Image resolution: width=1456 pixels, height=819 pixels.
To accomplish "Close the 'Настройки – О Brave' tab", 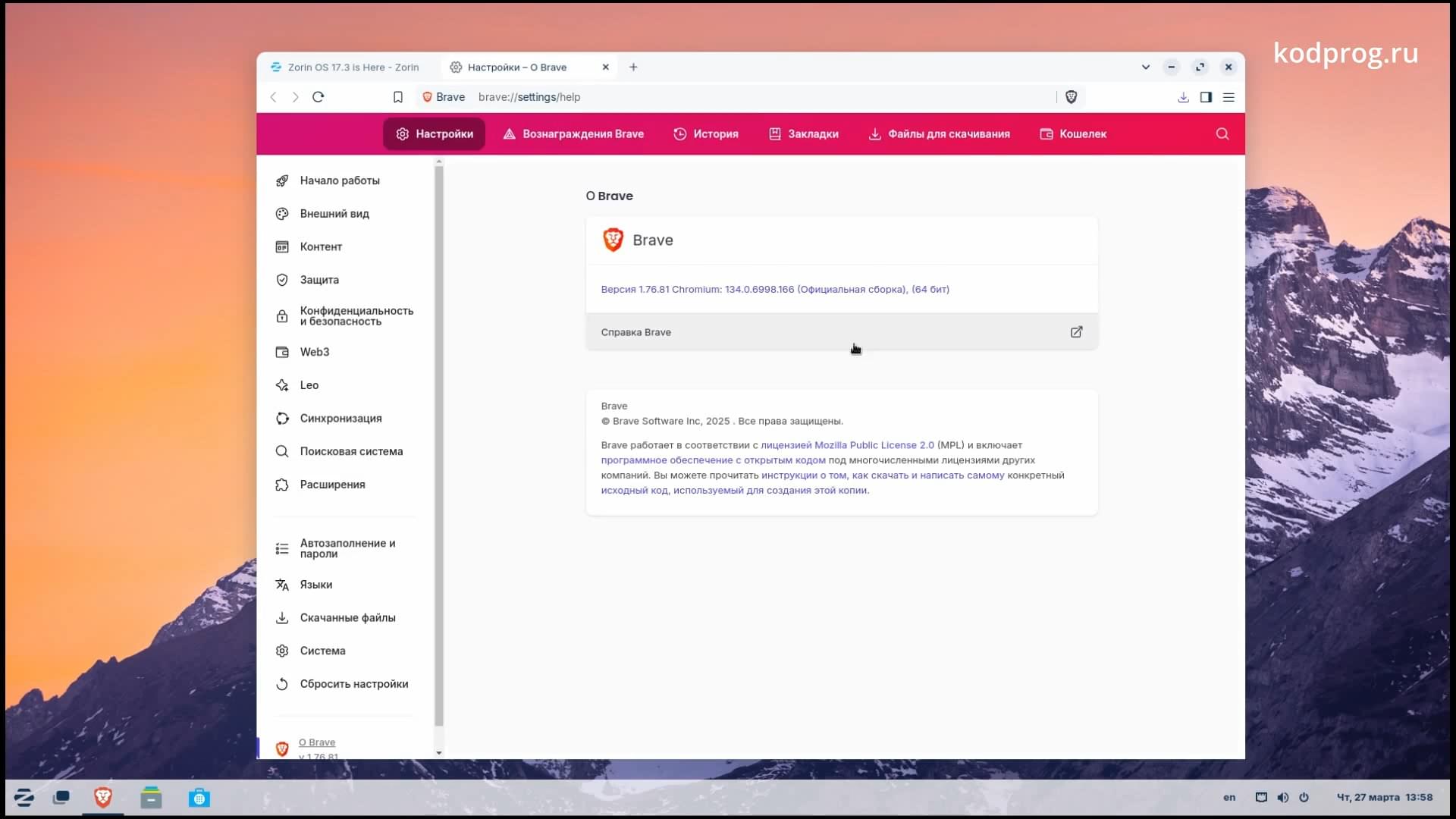I will pos(606,67).
